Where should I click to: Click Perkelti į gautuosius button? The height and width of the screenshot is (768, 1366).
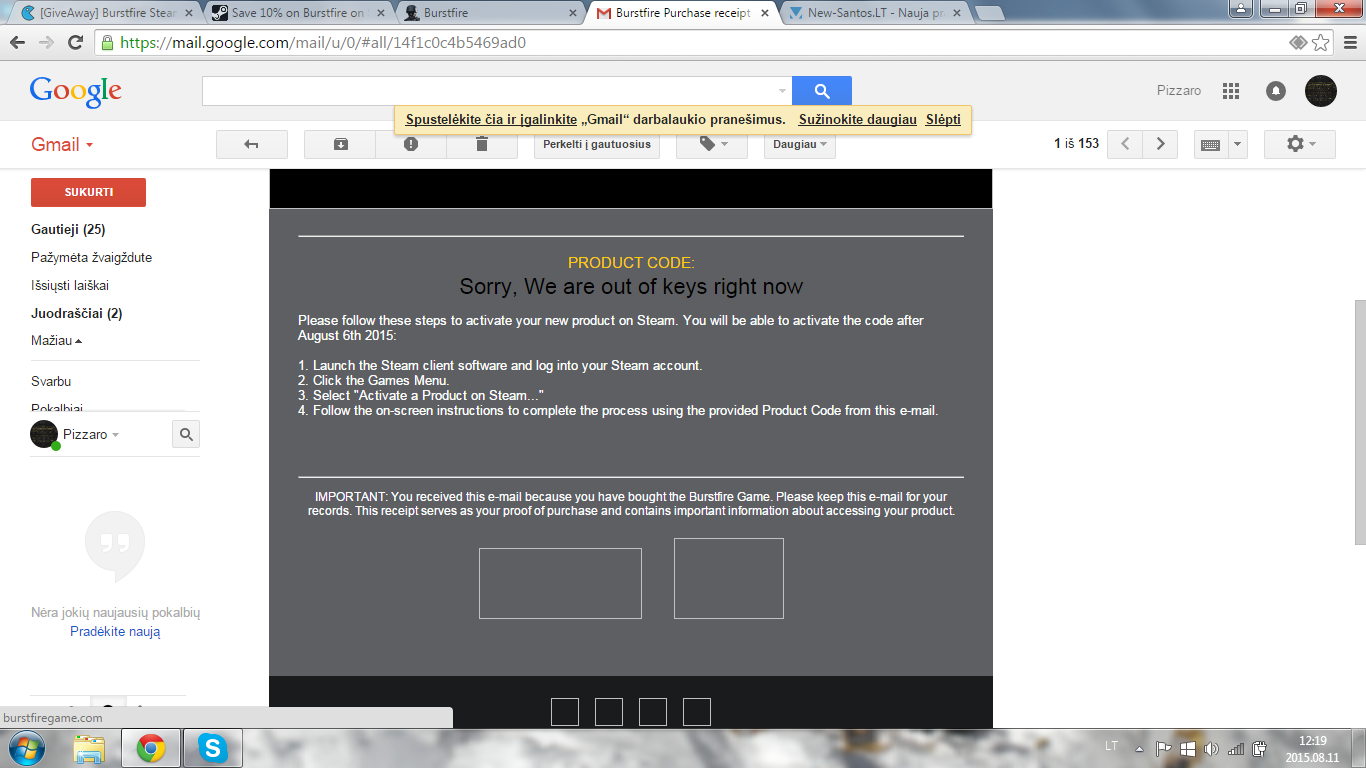[x=597, y=144]
